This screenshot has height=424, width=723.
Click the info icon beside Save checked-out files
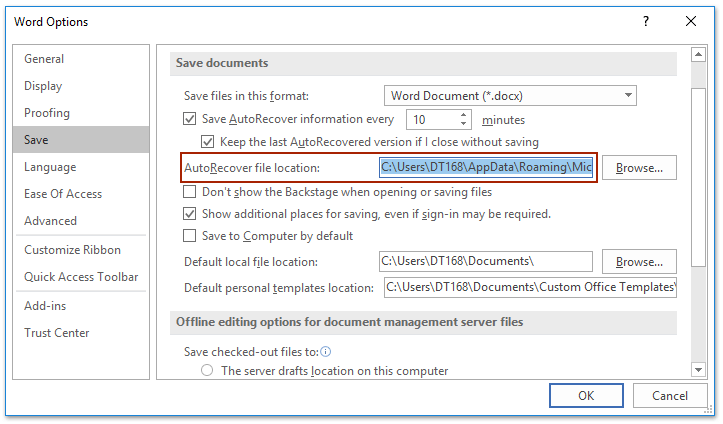[326, 352]
